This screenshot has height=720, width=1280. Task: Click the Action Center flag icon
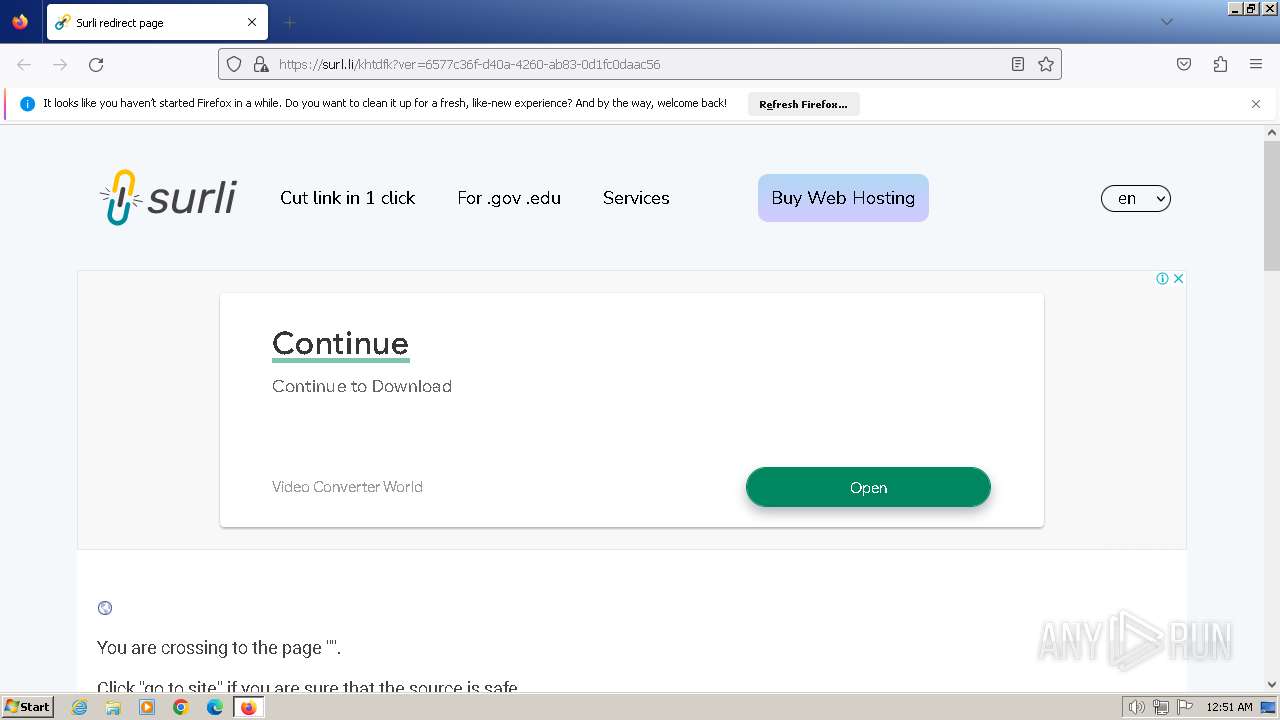click(1185, 707)
